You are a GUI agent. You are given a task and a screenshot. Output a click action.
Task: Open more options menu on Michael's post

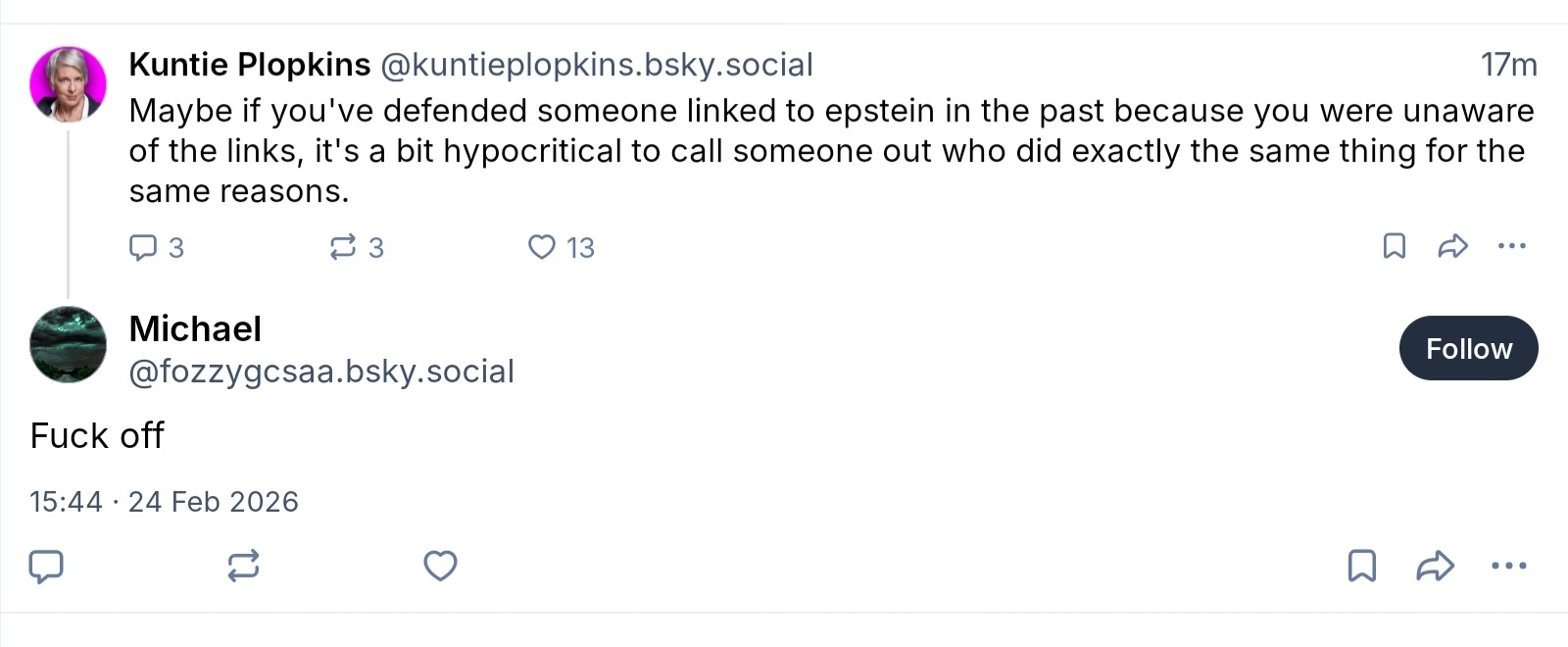(1508, 566)
